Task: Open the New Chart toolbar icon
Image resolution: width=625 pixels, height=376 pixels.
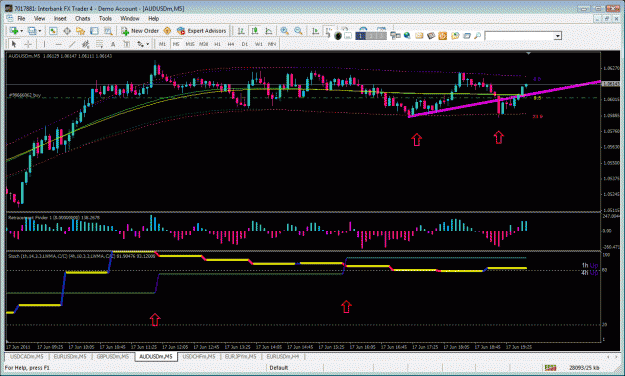Action: 14,31
